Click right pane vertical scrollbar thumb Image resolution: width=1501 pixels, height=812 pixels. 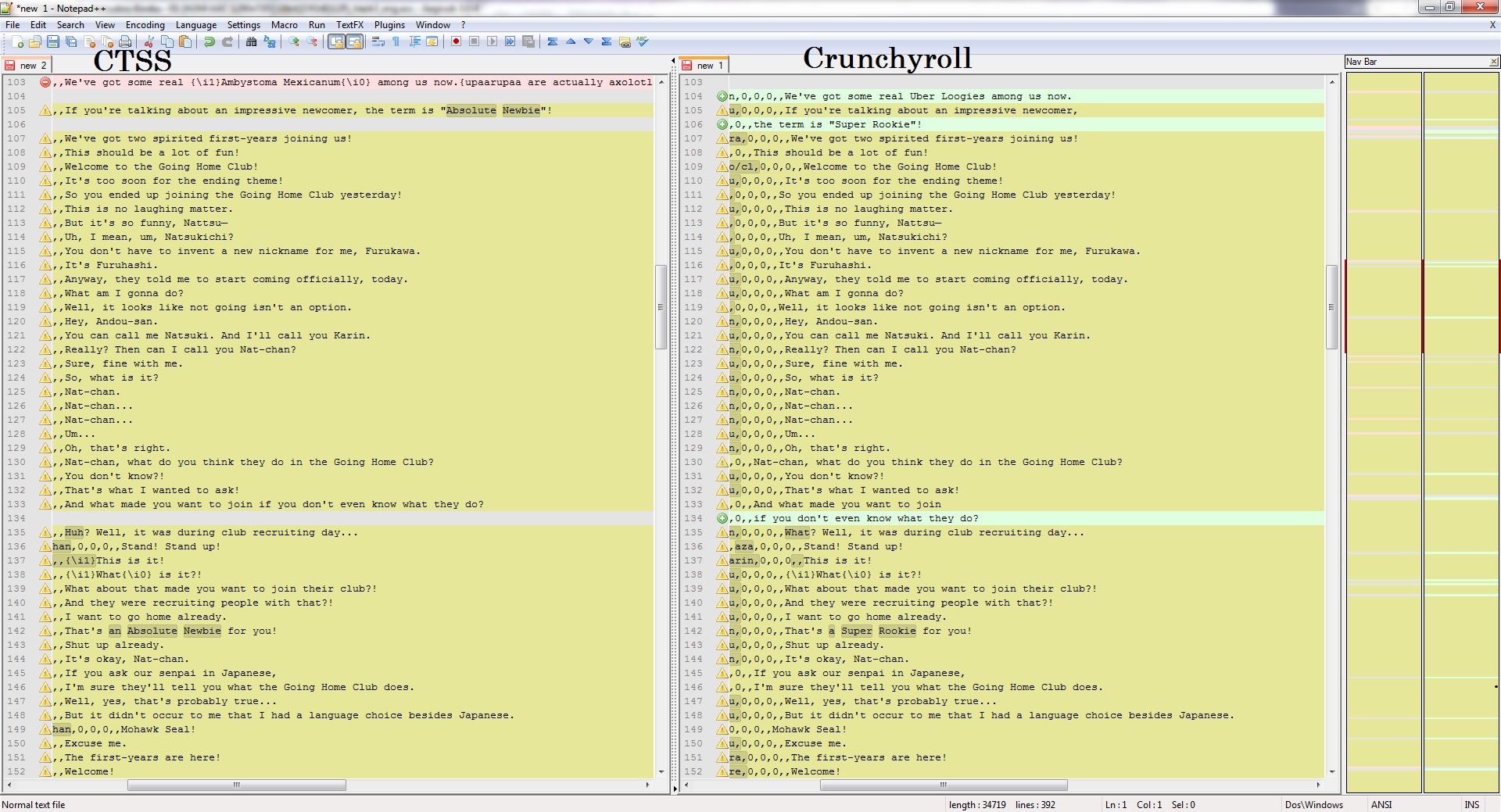coord(1332,306)
